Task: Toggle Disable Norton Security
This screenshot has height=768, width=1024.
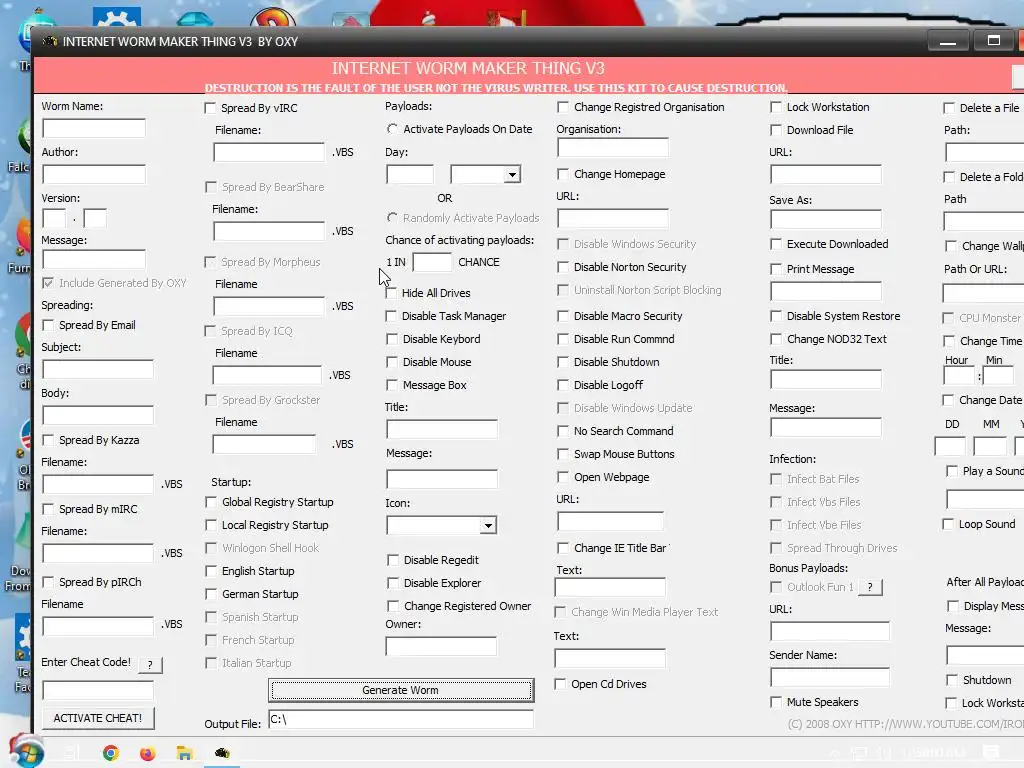Action: click(x=563, y=267)
